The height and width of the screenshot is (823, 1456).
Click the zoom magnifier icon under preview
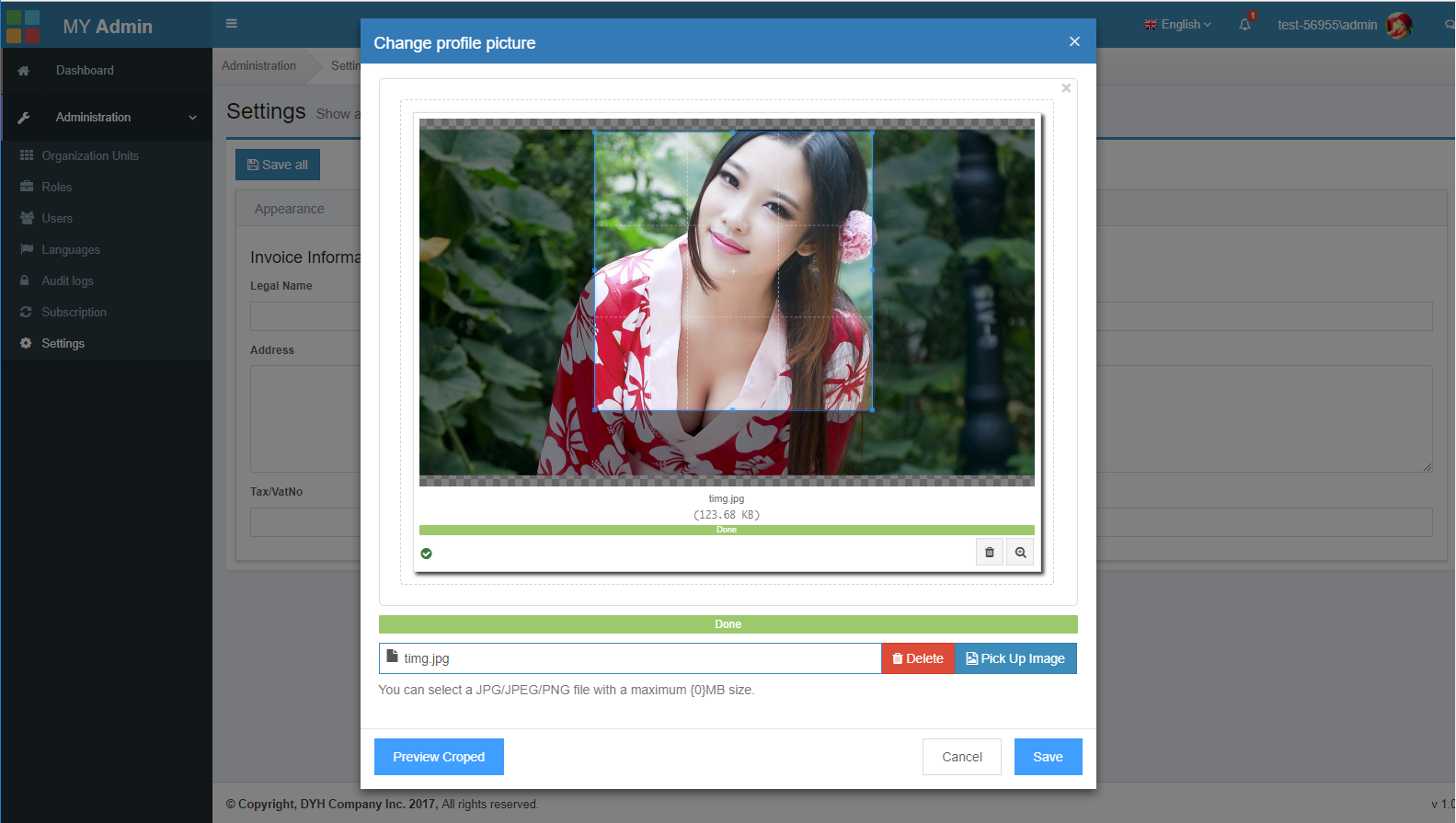[1020, 553]
